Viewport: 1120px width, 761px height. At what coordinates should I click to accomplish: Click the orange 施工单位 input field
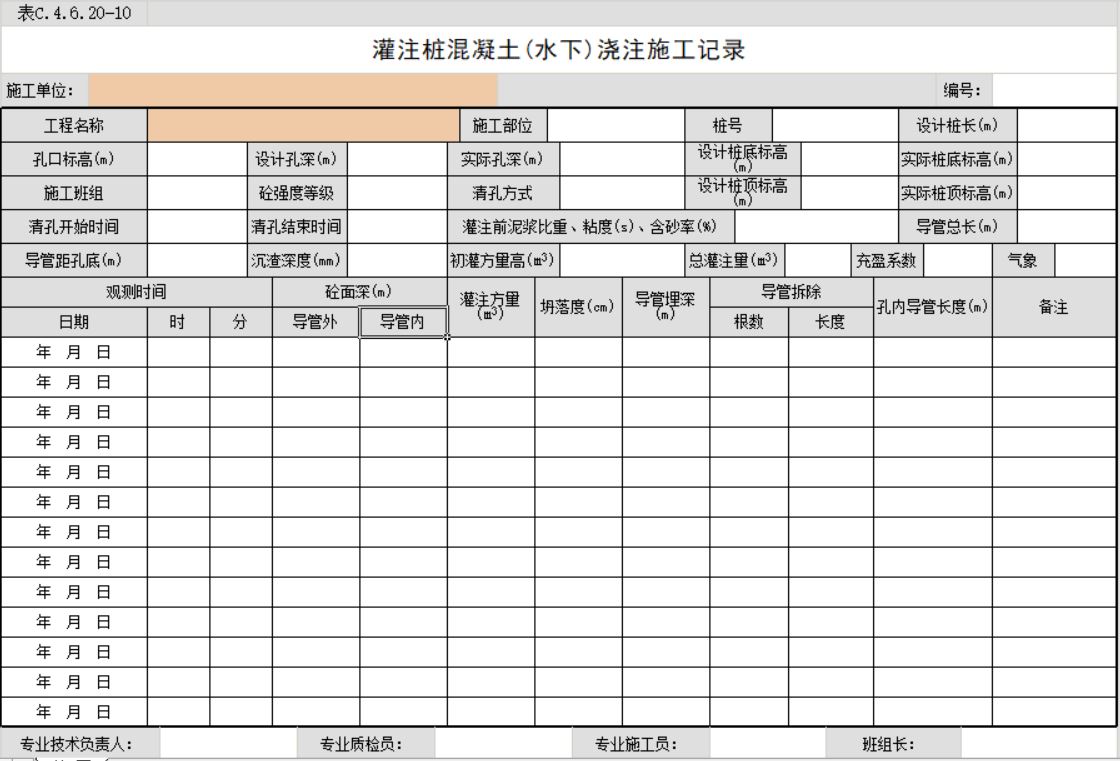tap(292, 90)
